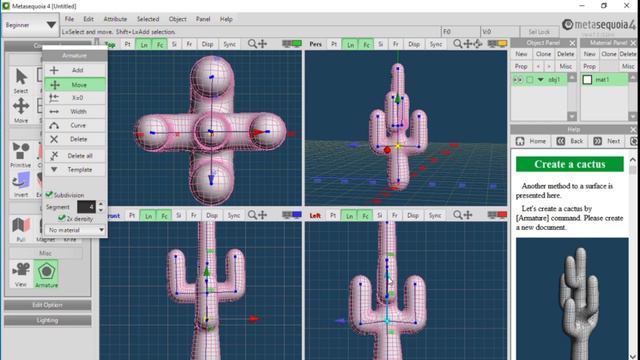Click Misc in the Object Panel
The height and width of the screenshot is (360, 640).
565,66
